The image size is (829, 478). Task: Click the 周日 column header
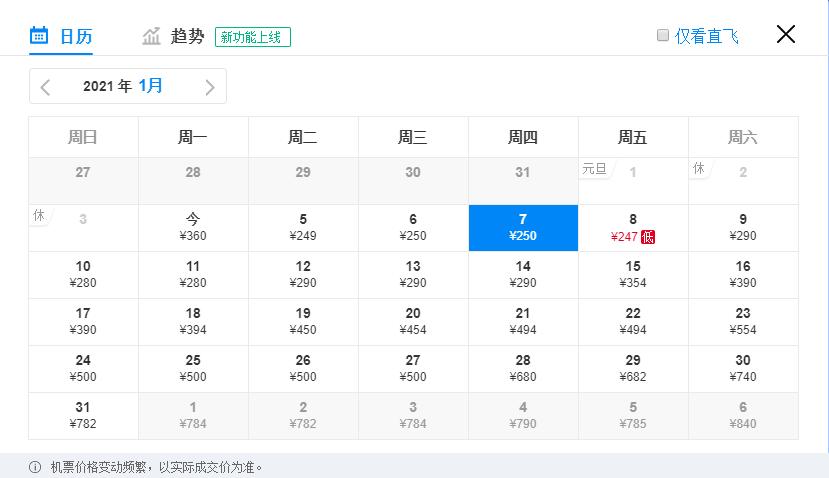83,137
